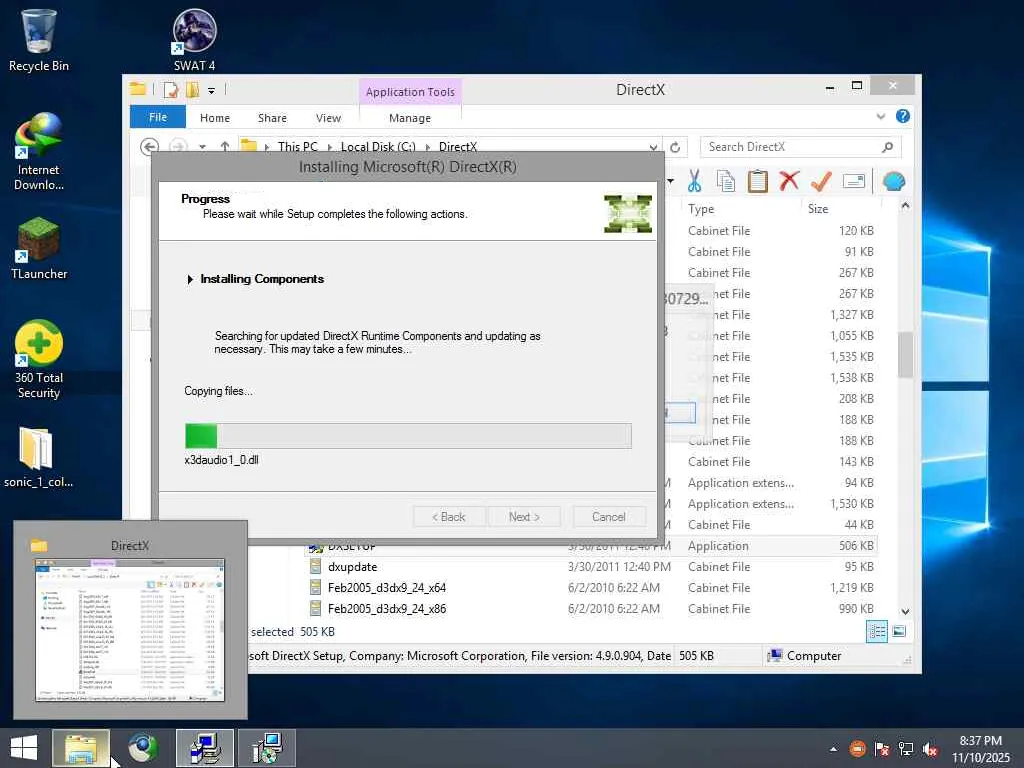Viewport: 1024px width, 768px height.
Task: Click the Back button in DirectX setup
Action: pyautogui.click(x=449, y=517)
